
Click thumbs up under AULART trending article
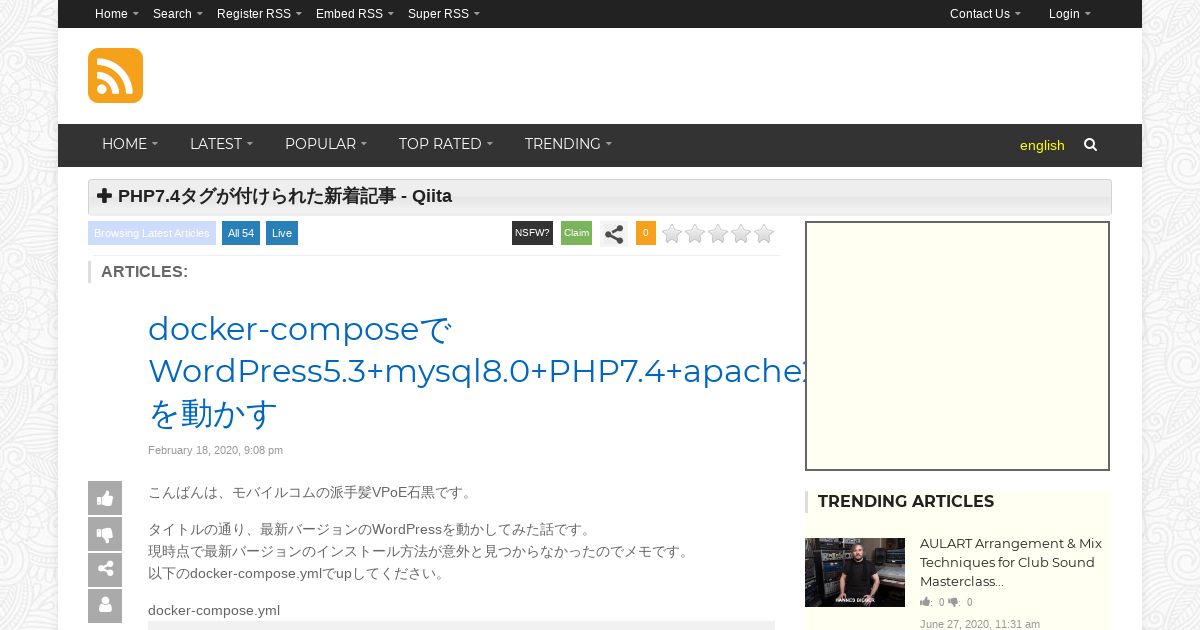926,602
